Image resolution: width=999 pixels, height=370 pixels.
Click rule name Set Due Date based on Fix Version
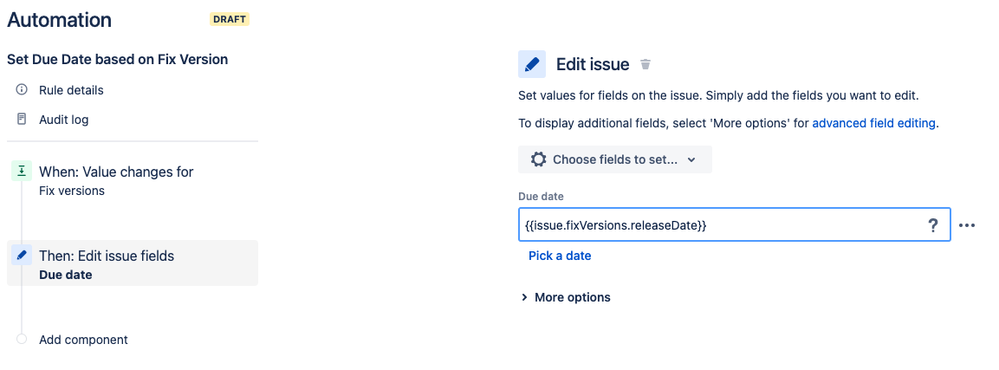(x=117, y=59)
